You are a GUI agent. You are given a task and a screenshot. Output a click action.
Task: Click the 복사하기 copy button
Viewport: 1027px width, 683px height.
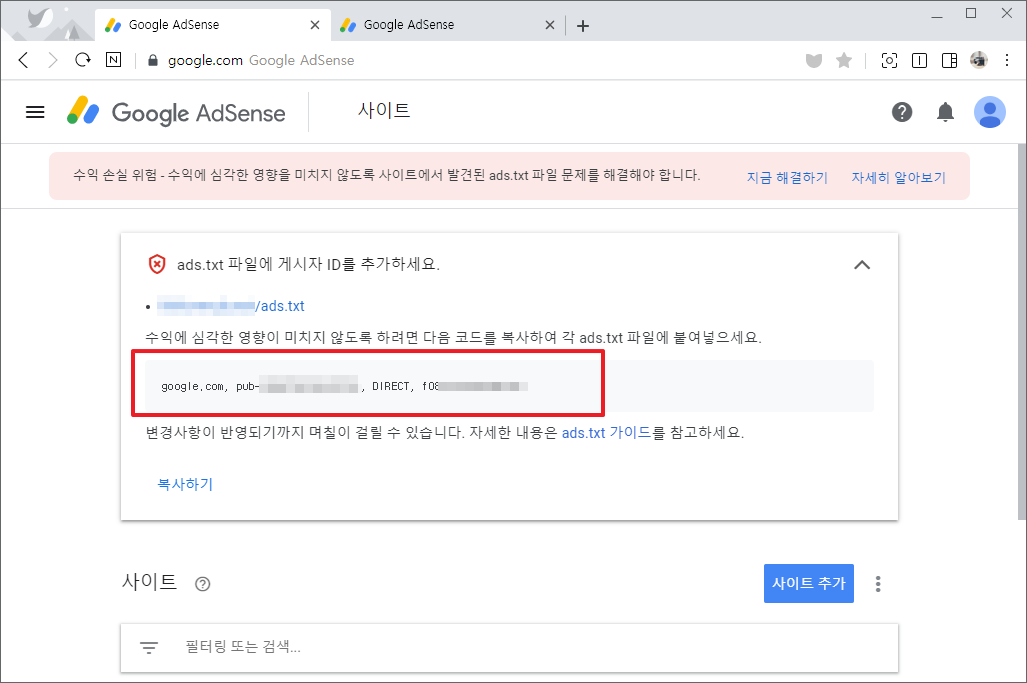(185, 484)
